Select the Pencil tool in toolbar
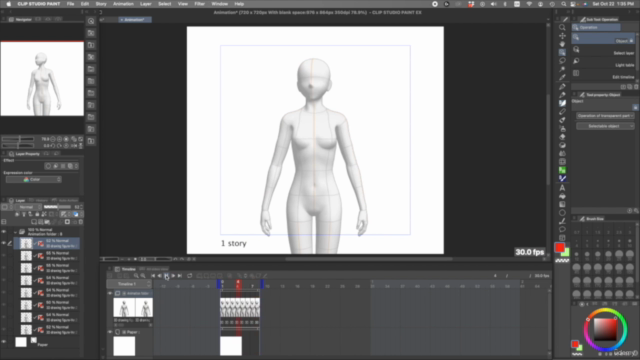 (x=562, y=95)
